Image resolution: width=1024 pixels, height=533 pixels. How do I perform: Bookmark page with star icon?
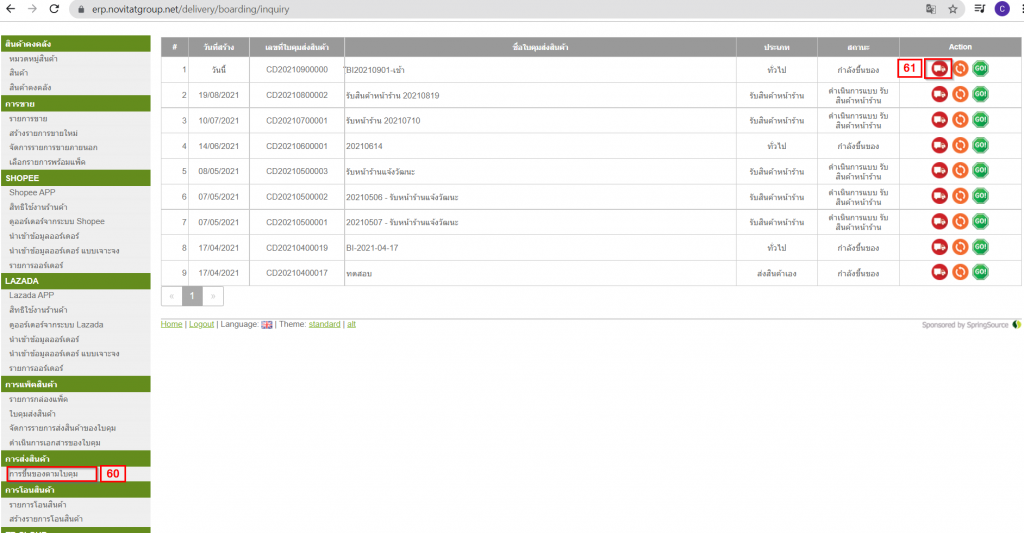click(x=953, y=9)
